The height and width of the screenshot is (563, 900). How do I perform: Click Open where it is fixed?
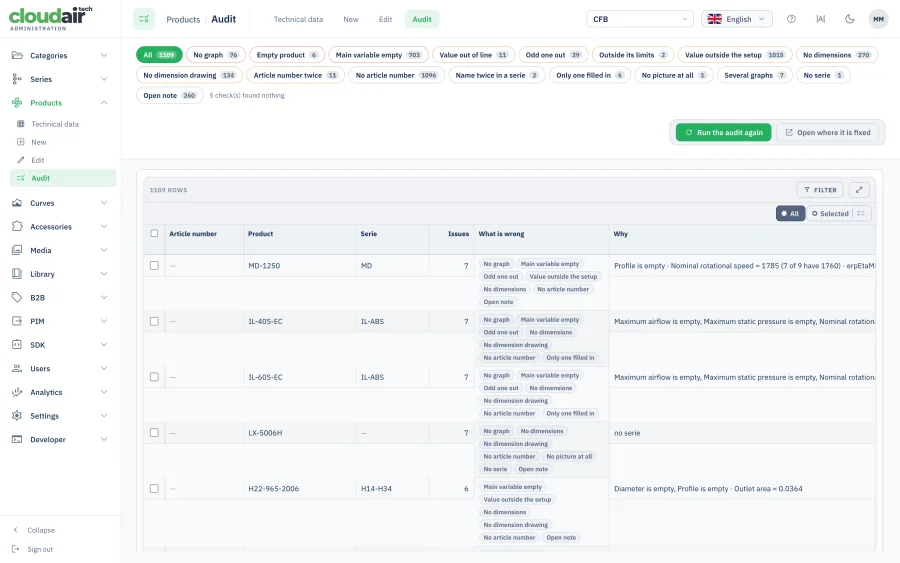point(828,133)
